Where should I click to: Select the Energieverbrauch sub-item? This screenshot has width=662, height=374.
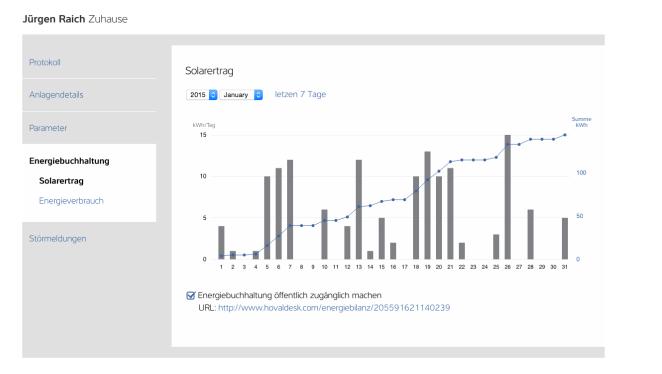[x=71, y=201]
